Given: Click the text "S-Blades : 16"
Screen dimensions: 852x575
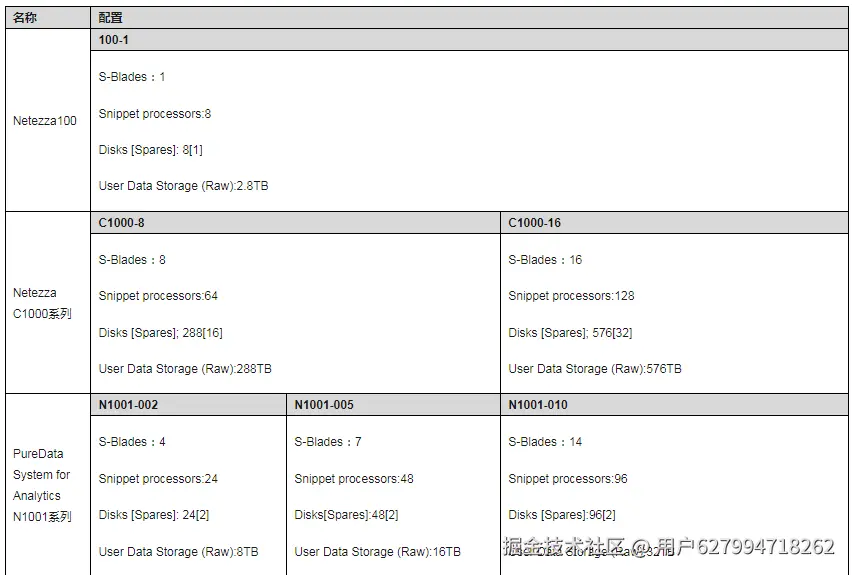Looking at the screenshot, I should pyautogui.click(x=545, y=260).
